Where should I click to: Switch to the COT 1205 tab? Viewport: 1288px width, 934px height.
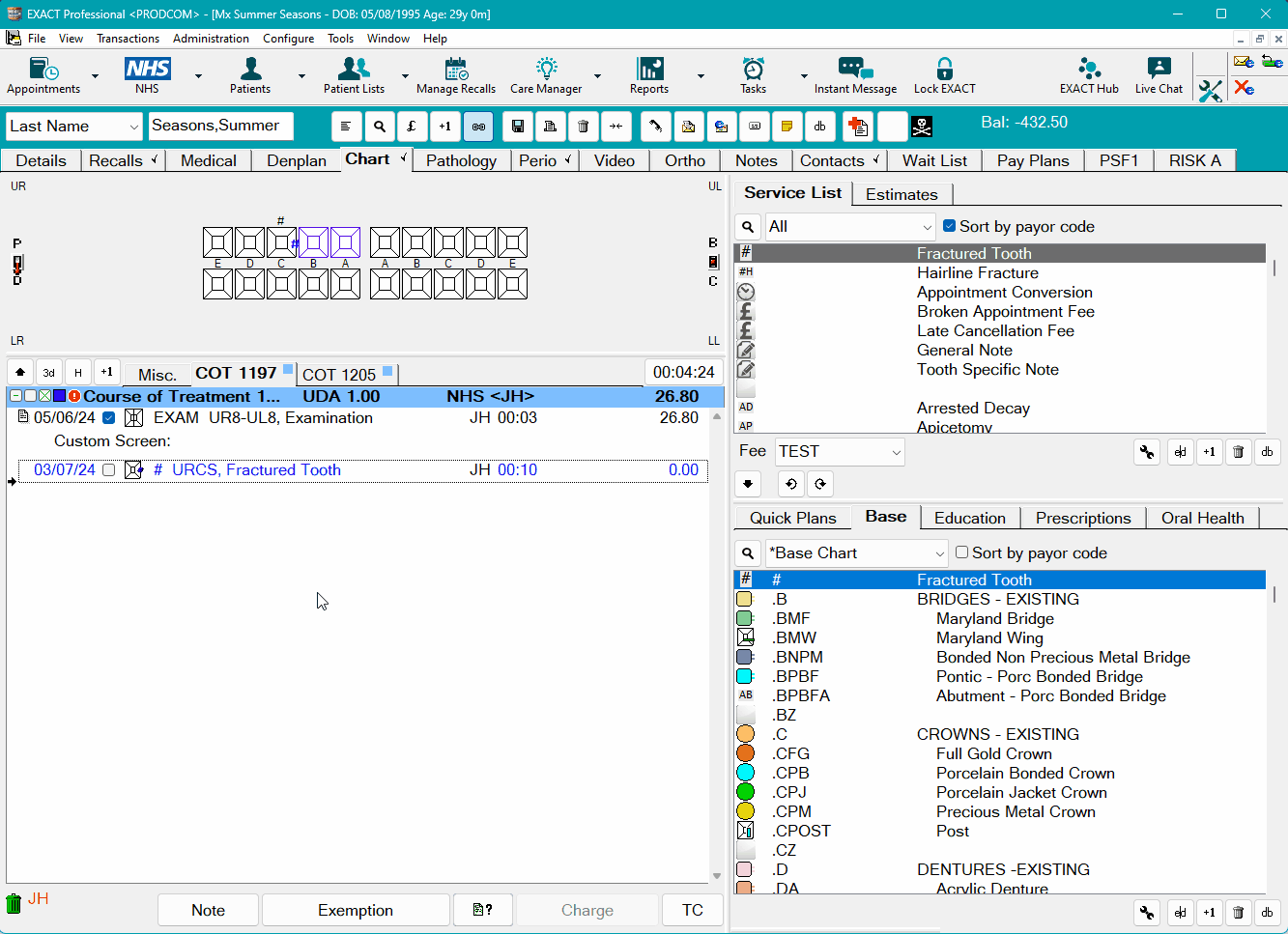point(346,374)
